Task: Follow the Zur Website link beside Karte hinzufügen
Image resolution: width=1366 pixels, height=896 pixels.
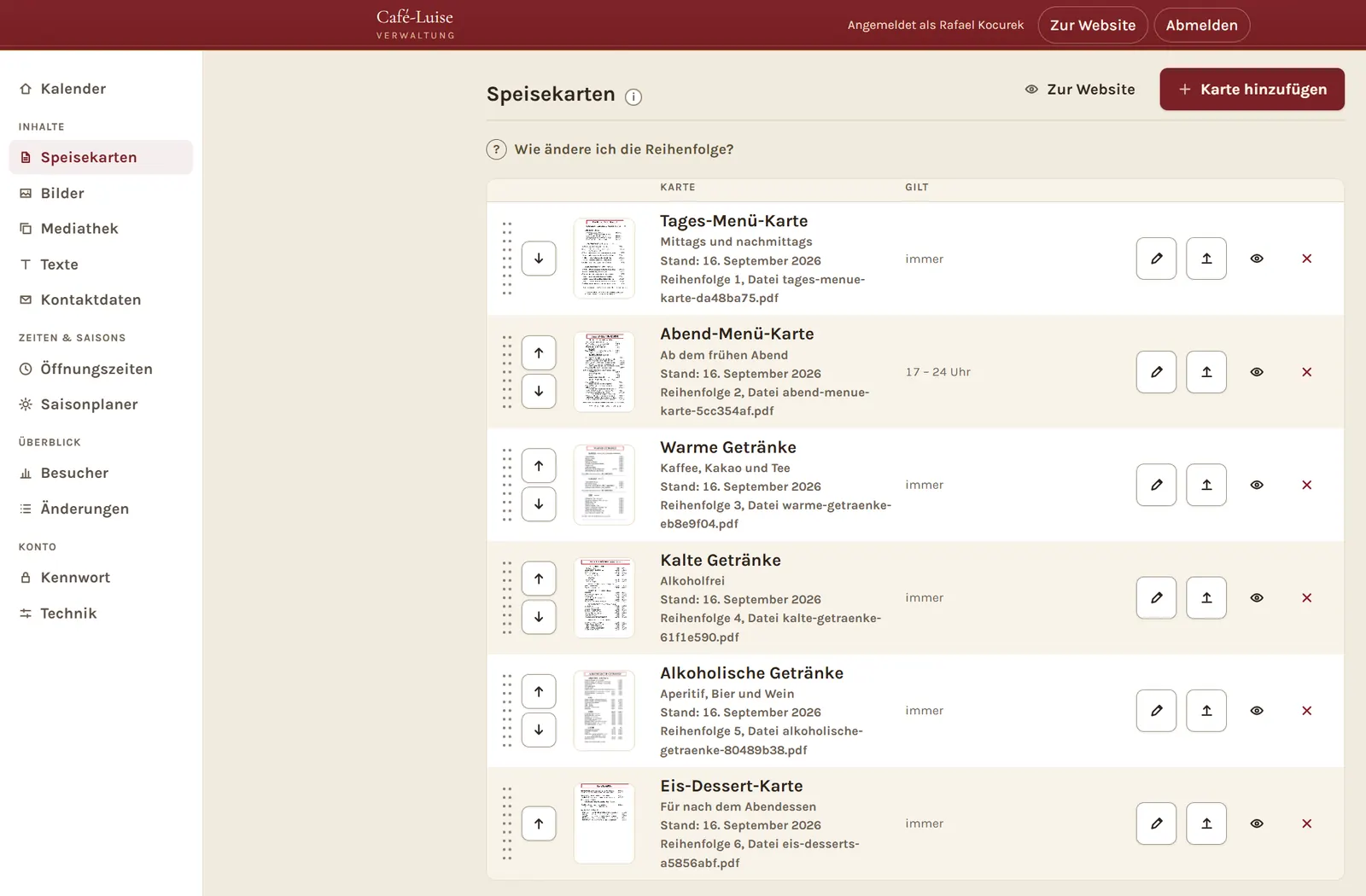Action: (1080, 90)
